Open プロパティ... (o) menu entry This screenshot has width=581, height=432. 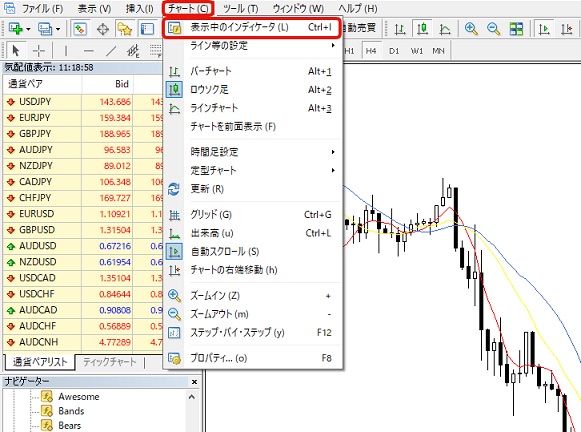point(252,358)
